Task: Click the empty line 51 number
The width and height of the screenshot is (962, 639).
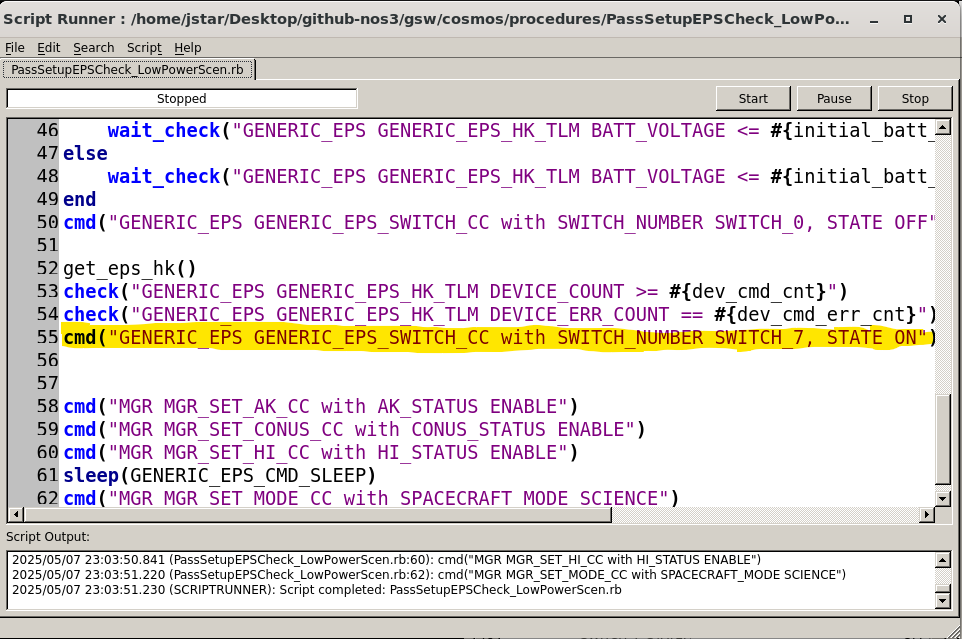Action: [47, 245]
